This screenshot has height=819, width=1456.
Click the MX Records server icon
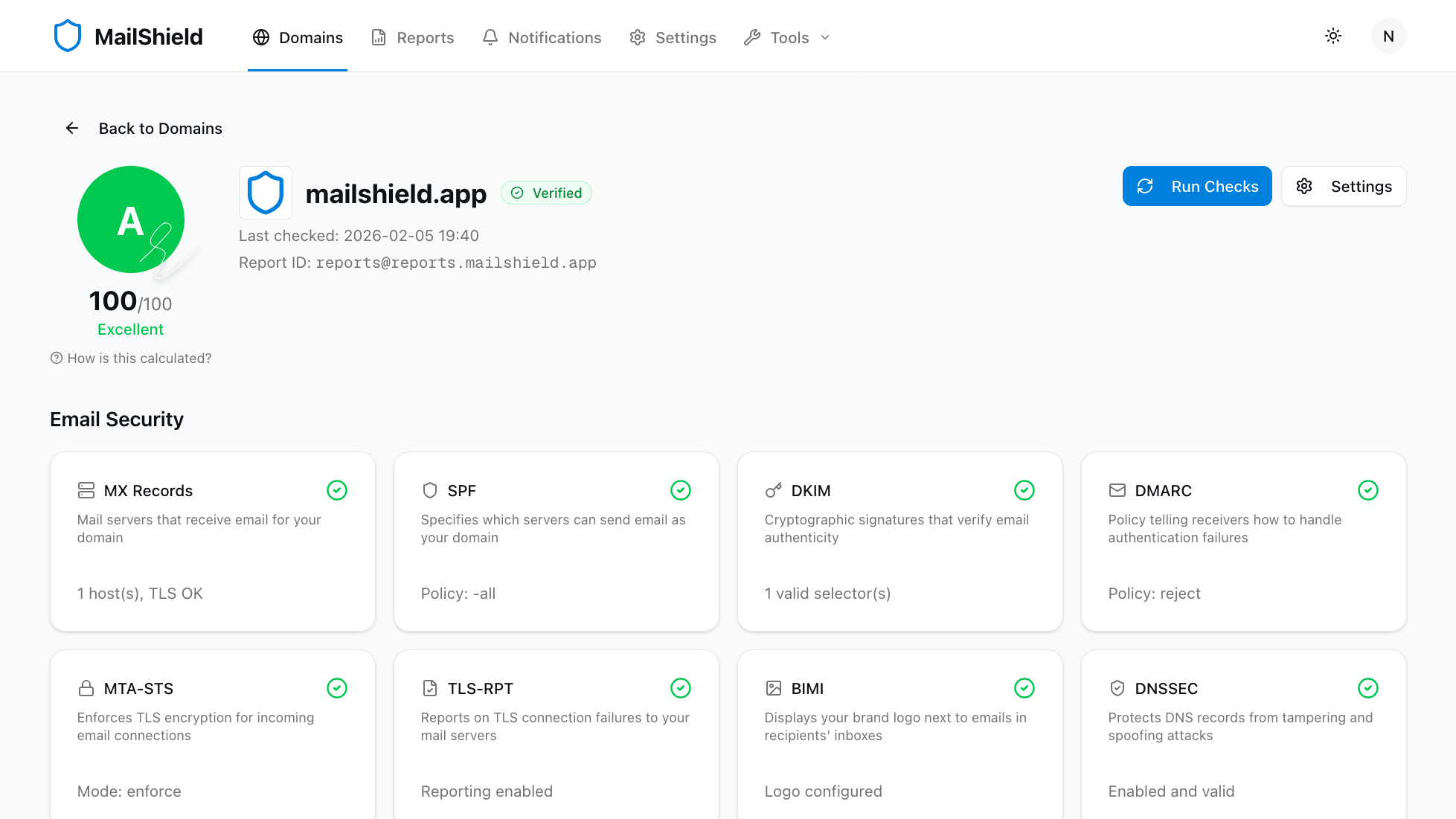[x=86, y=490]
